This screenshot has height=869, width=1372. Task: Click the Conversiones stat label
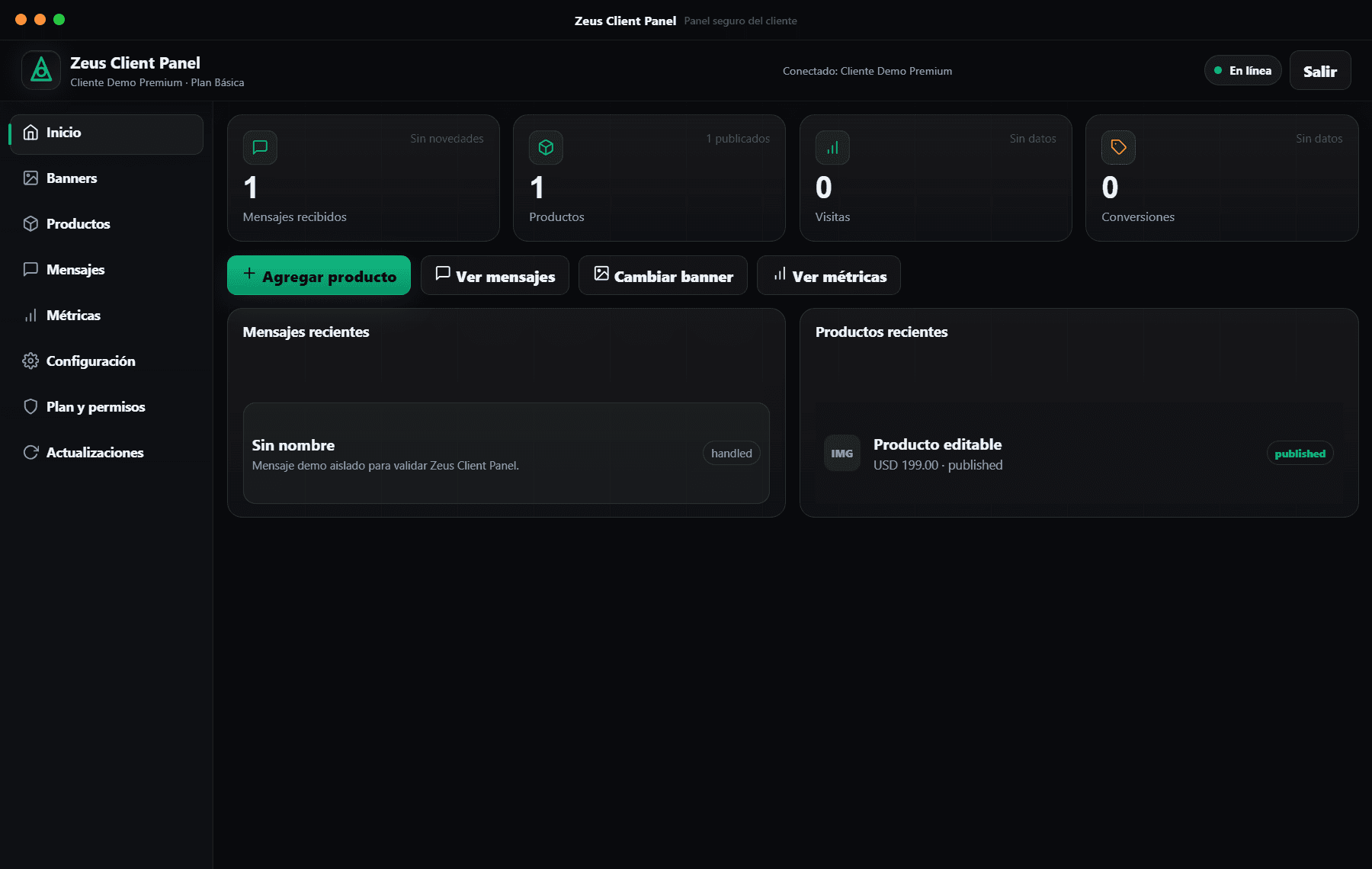[x=1138, y=217]
